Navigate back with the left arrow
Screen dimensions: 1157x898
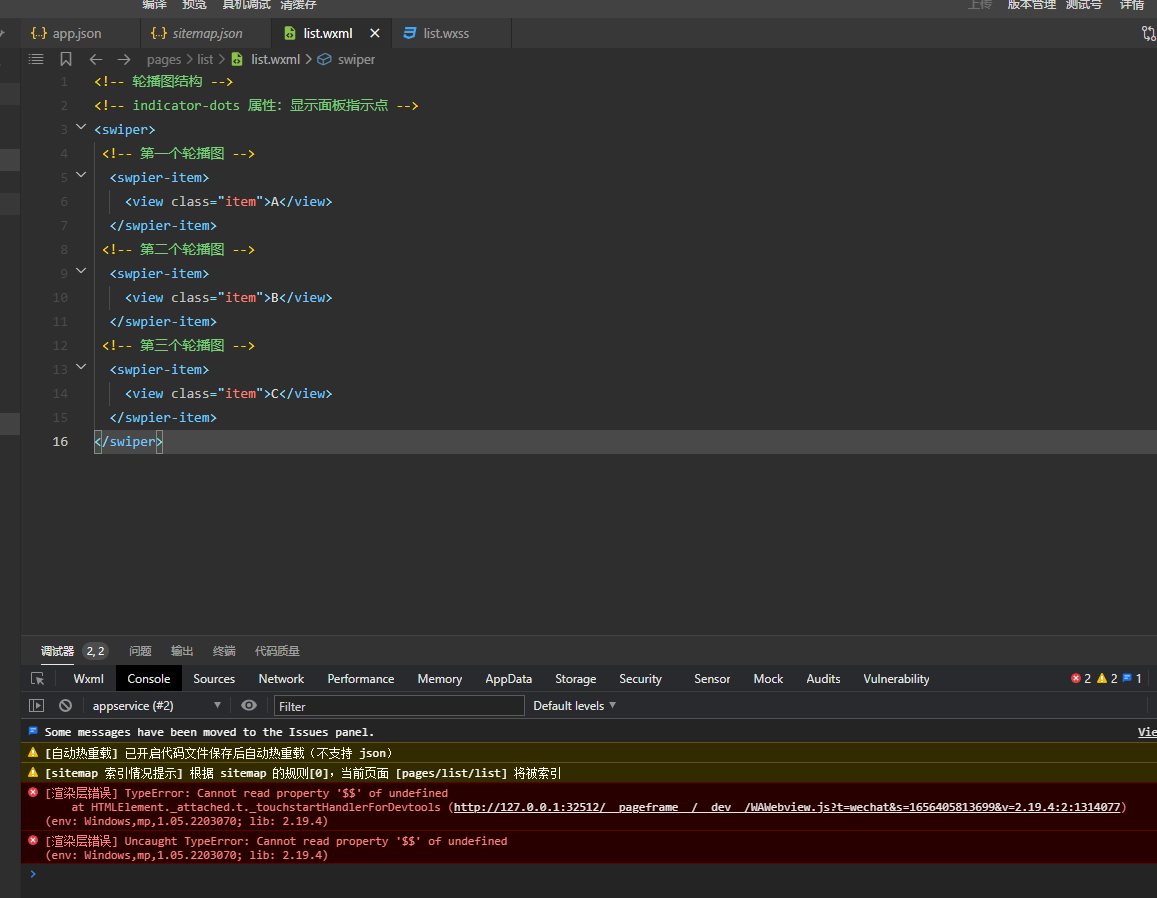click(96, 59)
